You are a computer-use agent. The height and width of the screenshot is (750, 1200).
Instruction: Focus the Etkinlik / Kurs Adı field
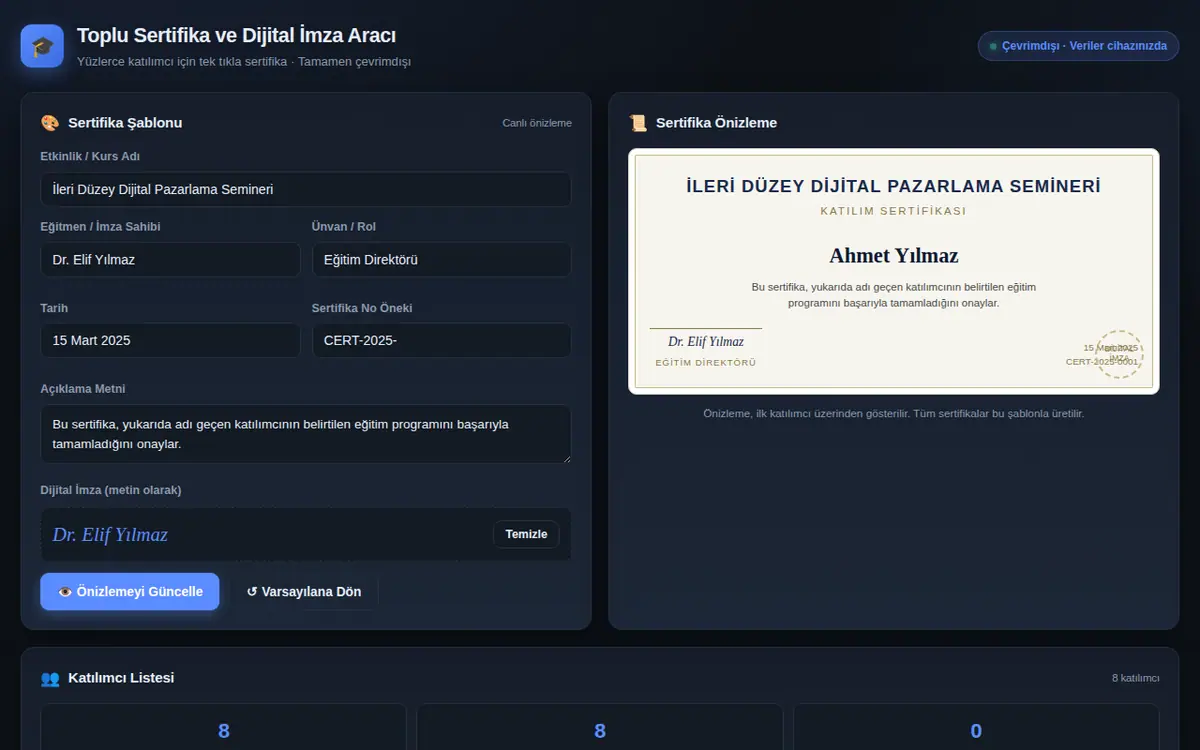(306, 189)
